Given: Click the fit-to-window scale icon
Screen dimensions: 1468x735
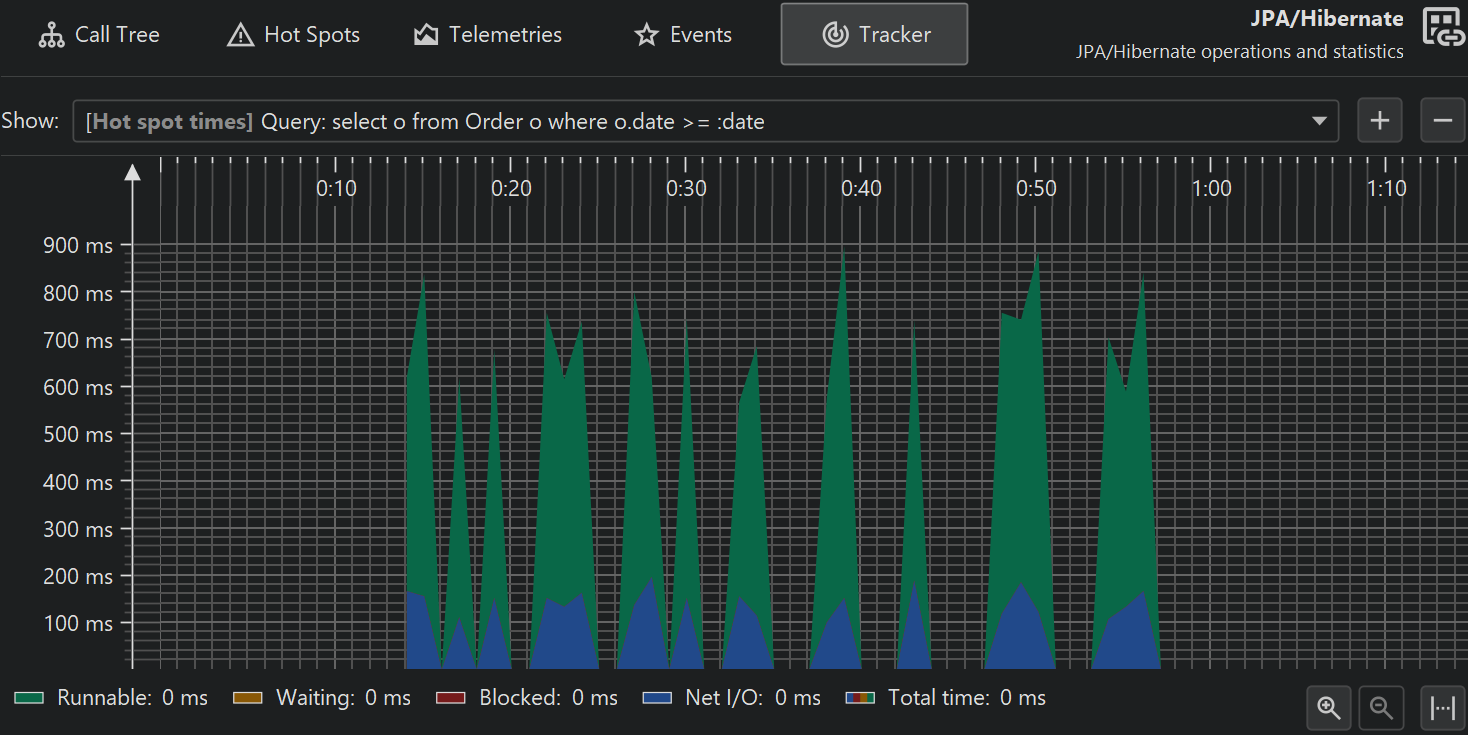Looking at the screenshot, I should (1442, 708).
